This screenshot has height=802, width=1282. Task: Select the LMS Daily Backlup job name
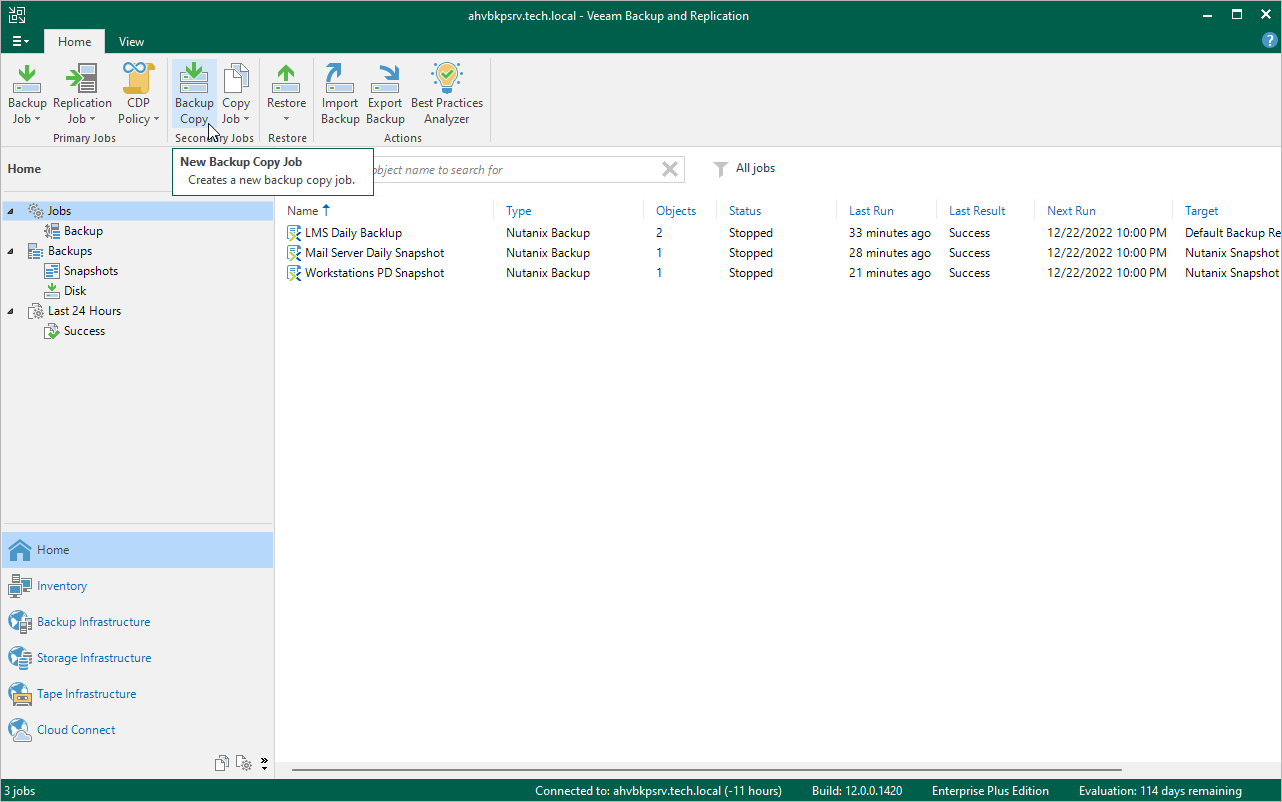tap(353, 233)
